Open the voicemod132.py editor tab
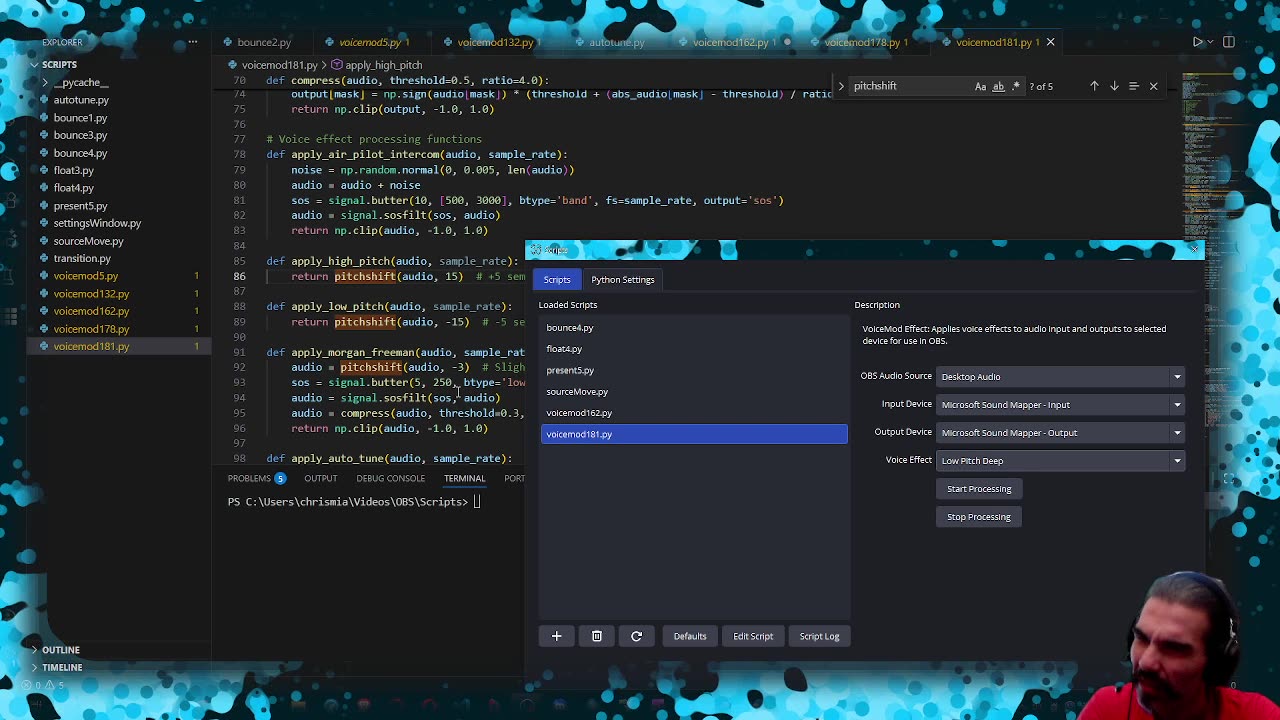Image resolution: width=1280 pixels, height=720 pixels. coord(495,42)
